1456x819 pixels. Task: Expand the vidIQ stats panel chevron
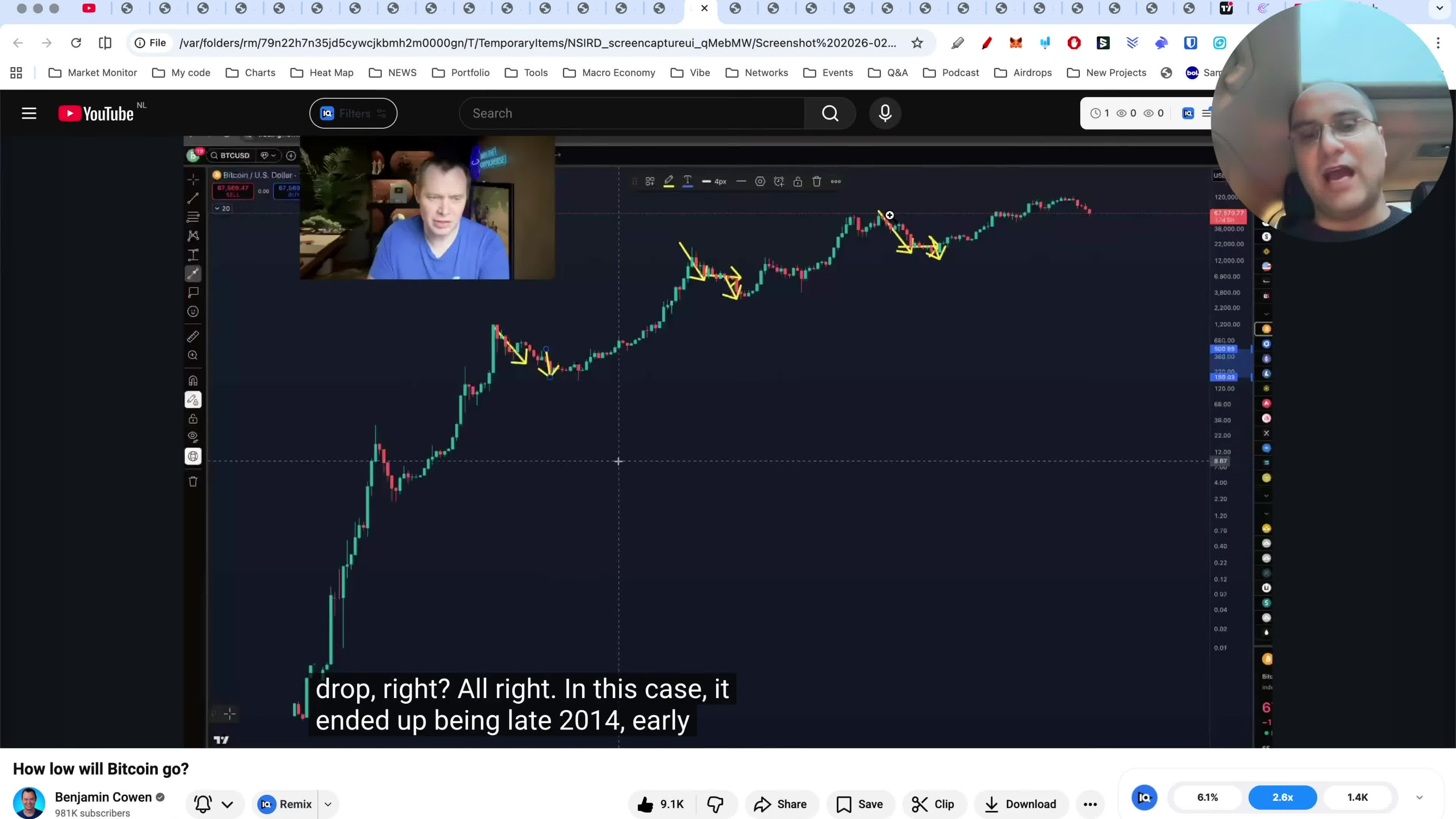[1419, 797]
